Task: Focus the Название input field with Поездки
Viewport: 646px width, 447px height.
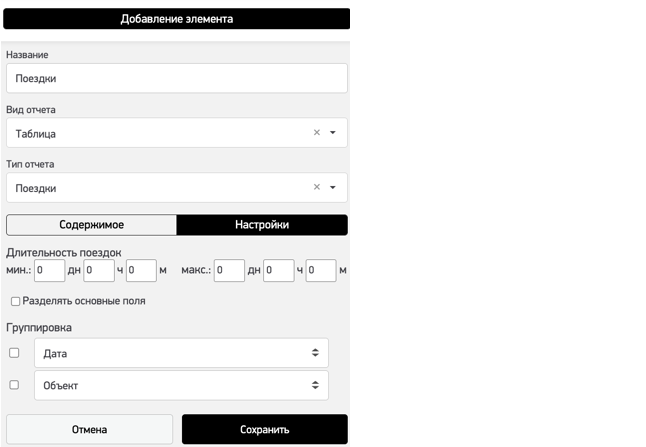Action: pos(177,78)
